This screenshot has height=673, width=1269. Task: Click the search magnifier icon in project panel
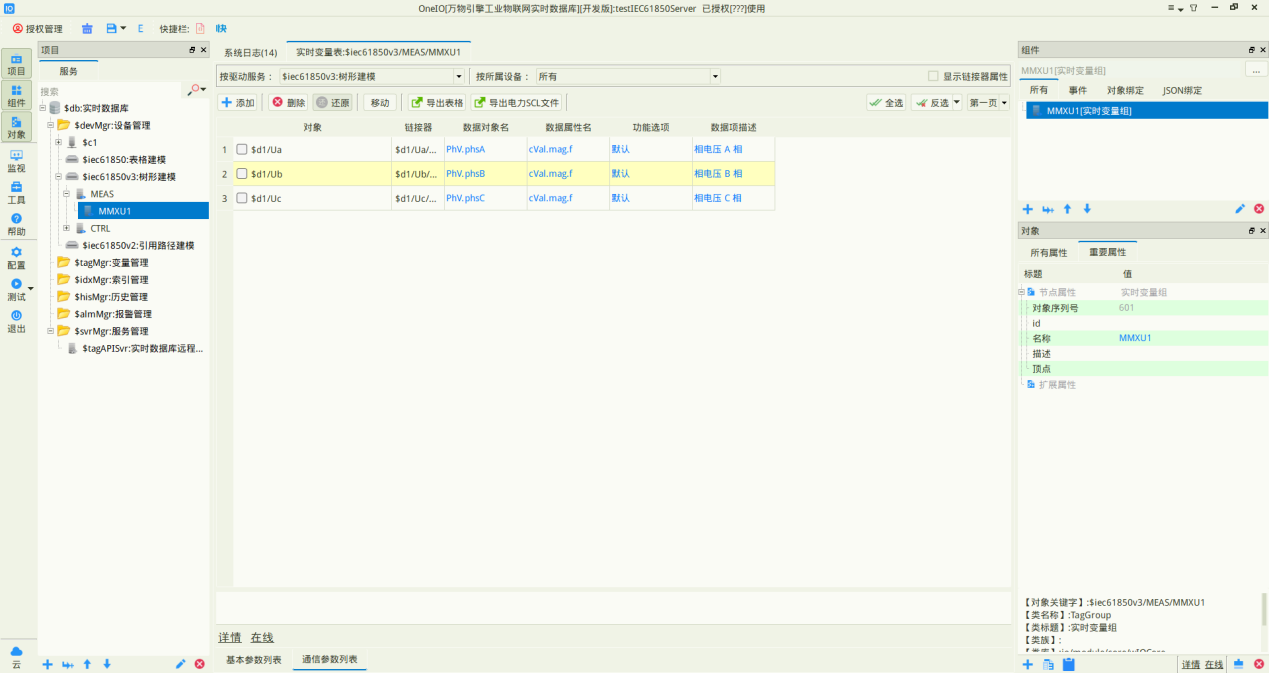[x=195, y=90]
